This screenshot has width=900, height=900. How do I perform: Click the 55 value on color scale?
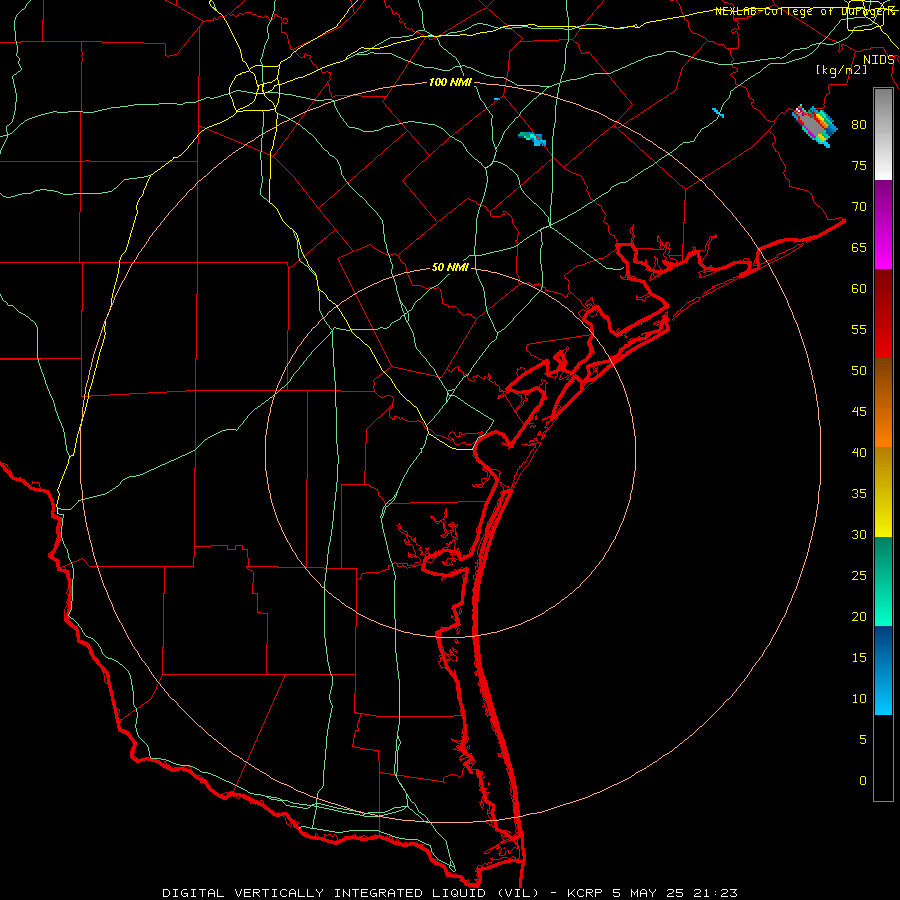click(859, 329)
